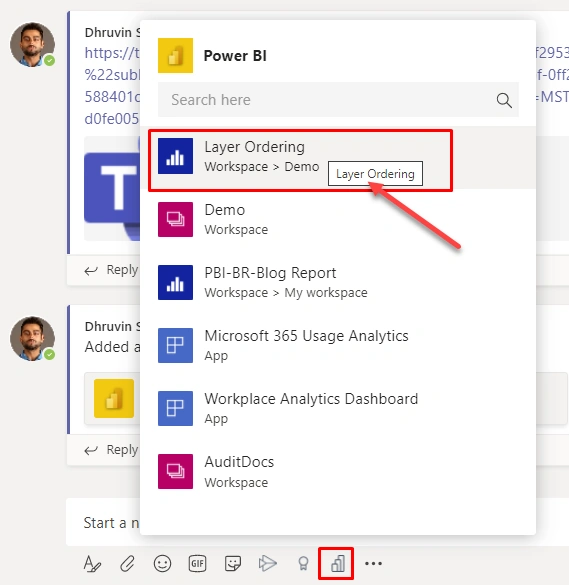The height and width of the screenshot is (585, 569).
Task: Open the GIF picker
Action: 197,563
